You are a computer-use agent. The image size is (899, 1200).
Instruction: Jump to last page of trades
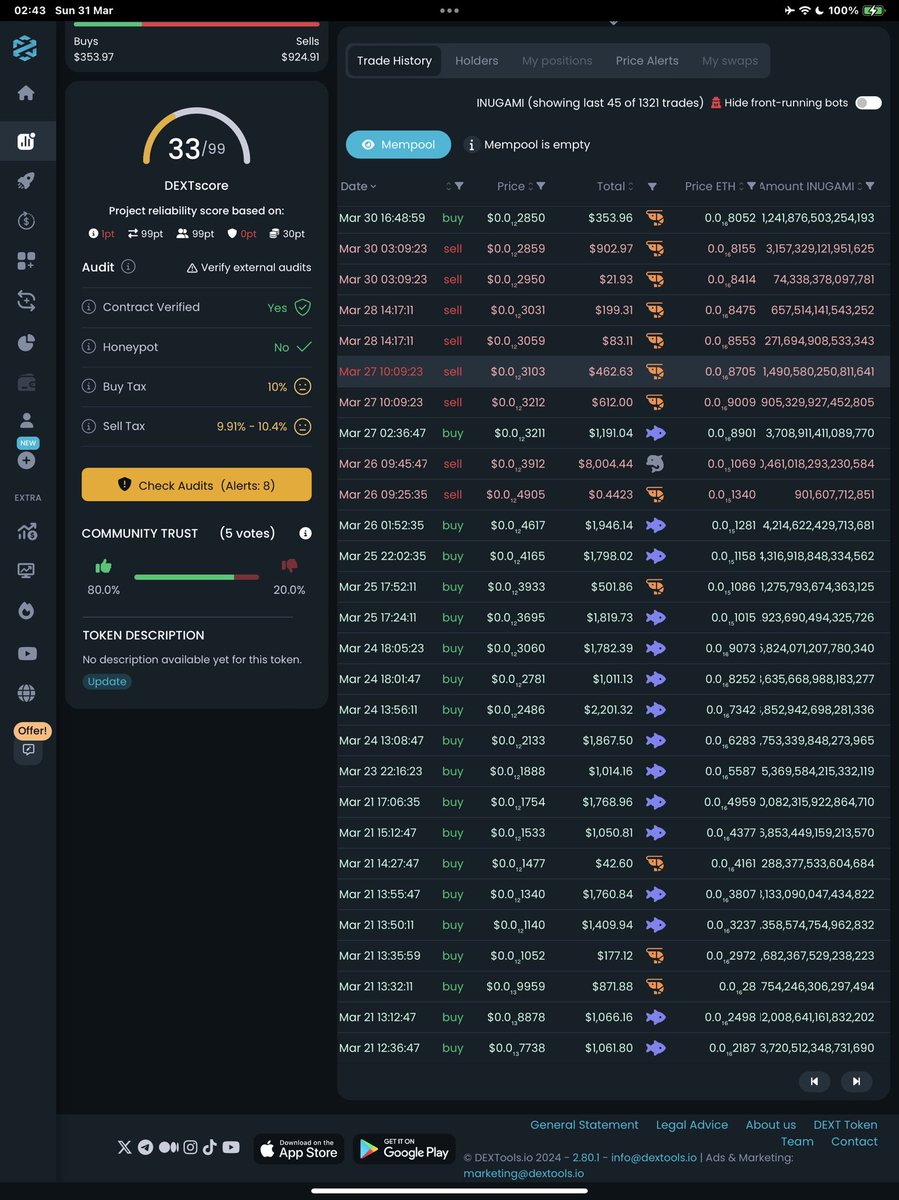[857, 1081]
